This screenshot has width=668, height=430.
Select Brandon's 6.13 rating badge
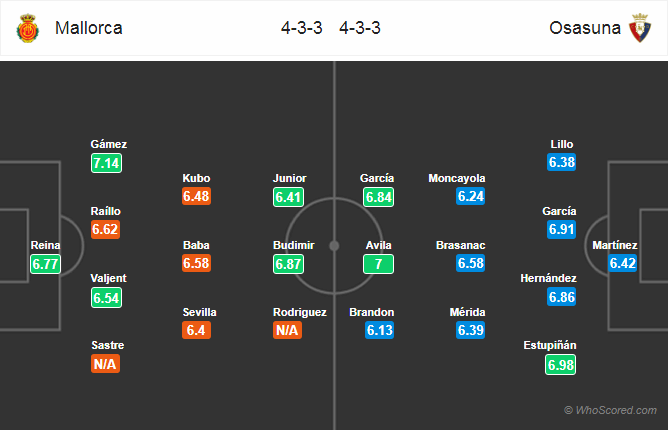[380, 330]
